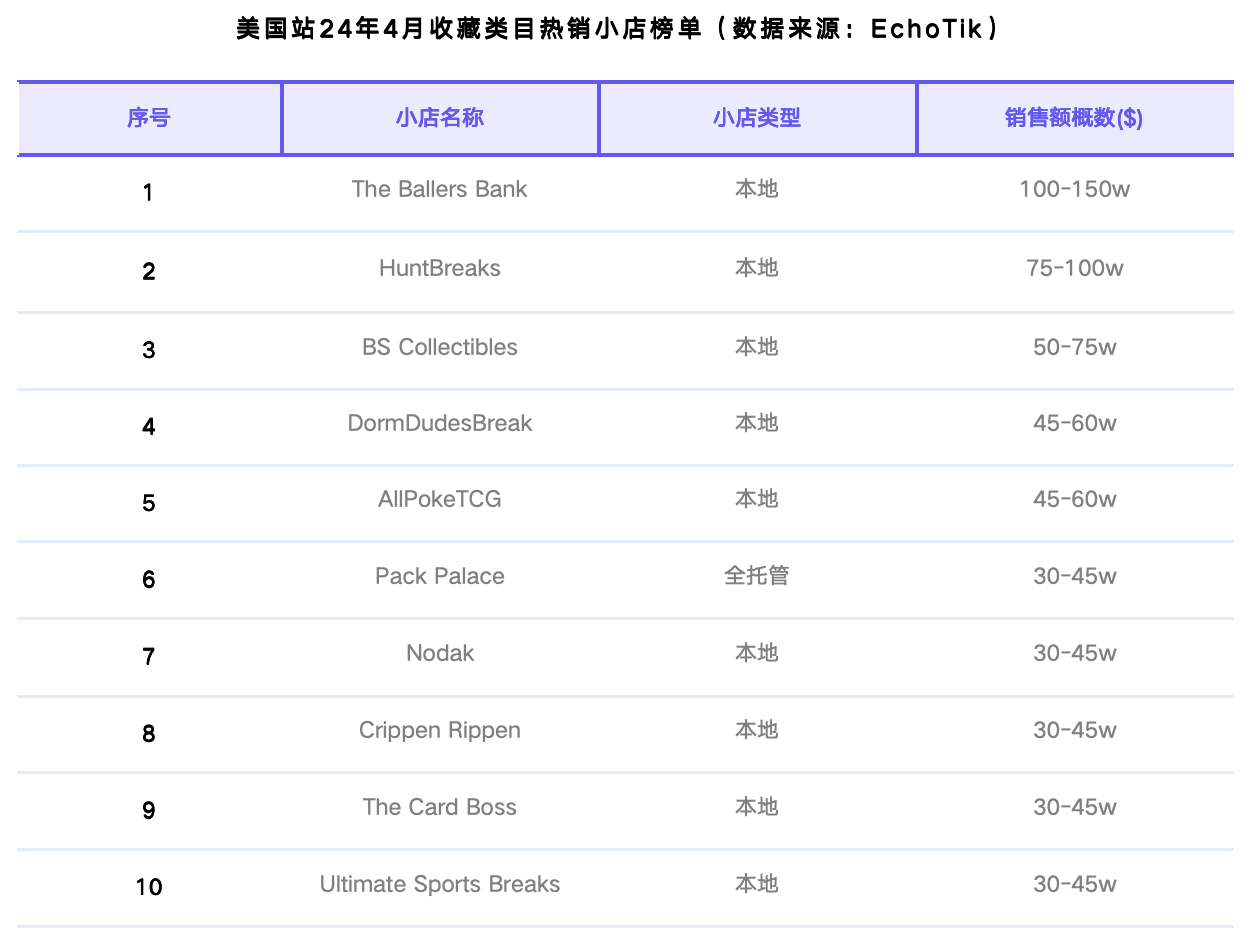1256x950 pixels.
Task: Click the 小店名称 column header
Action: [x=440, y=118]
